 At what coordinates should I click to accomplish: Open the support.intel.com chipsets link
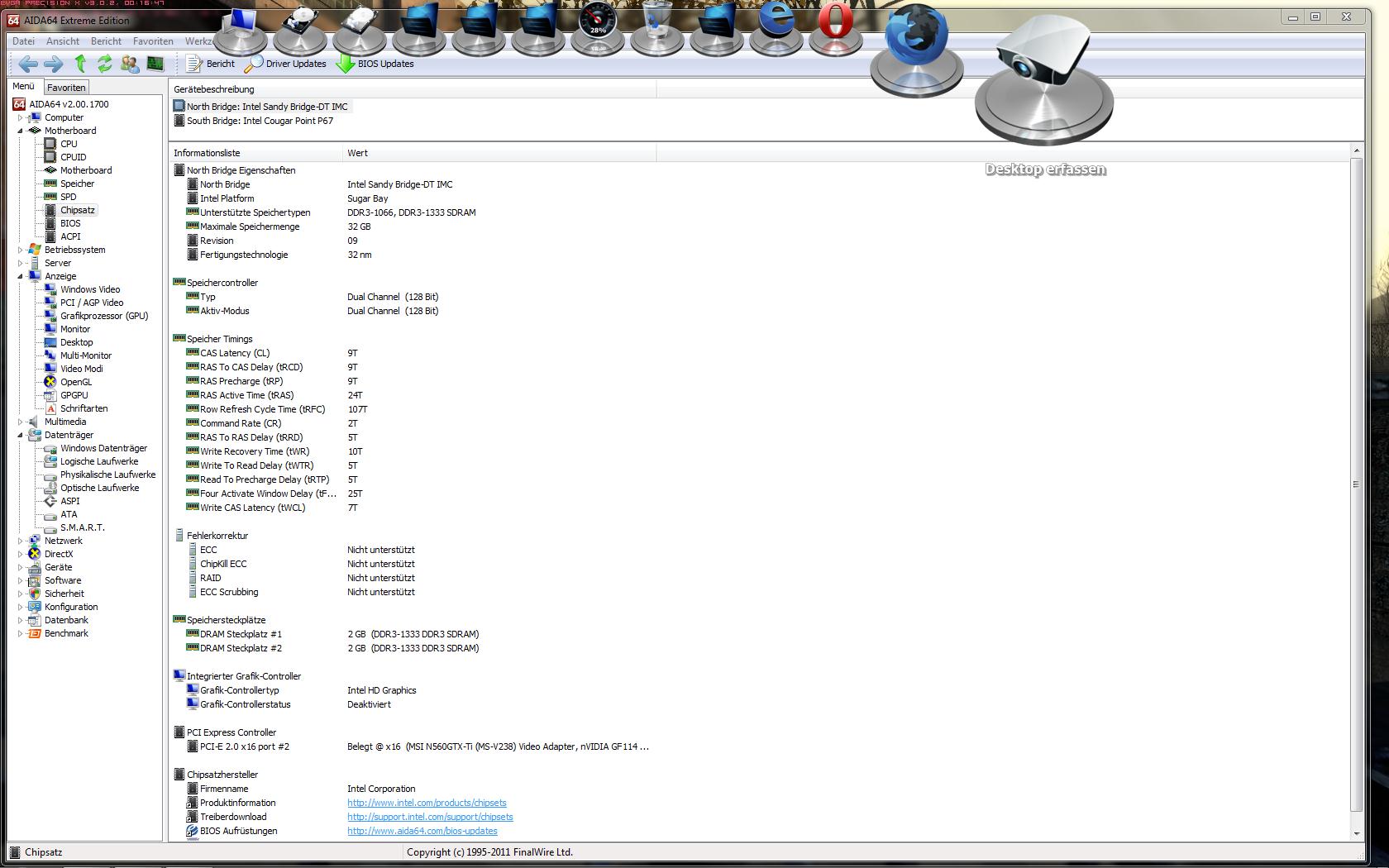pos(430,817)
